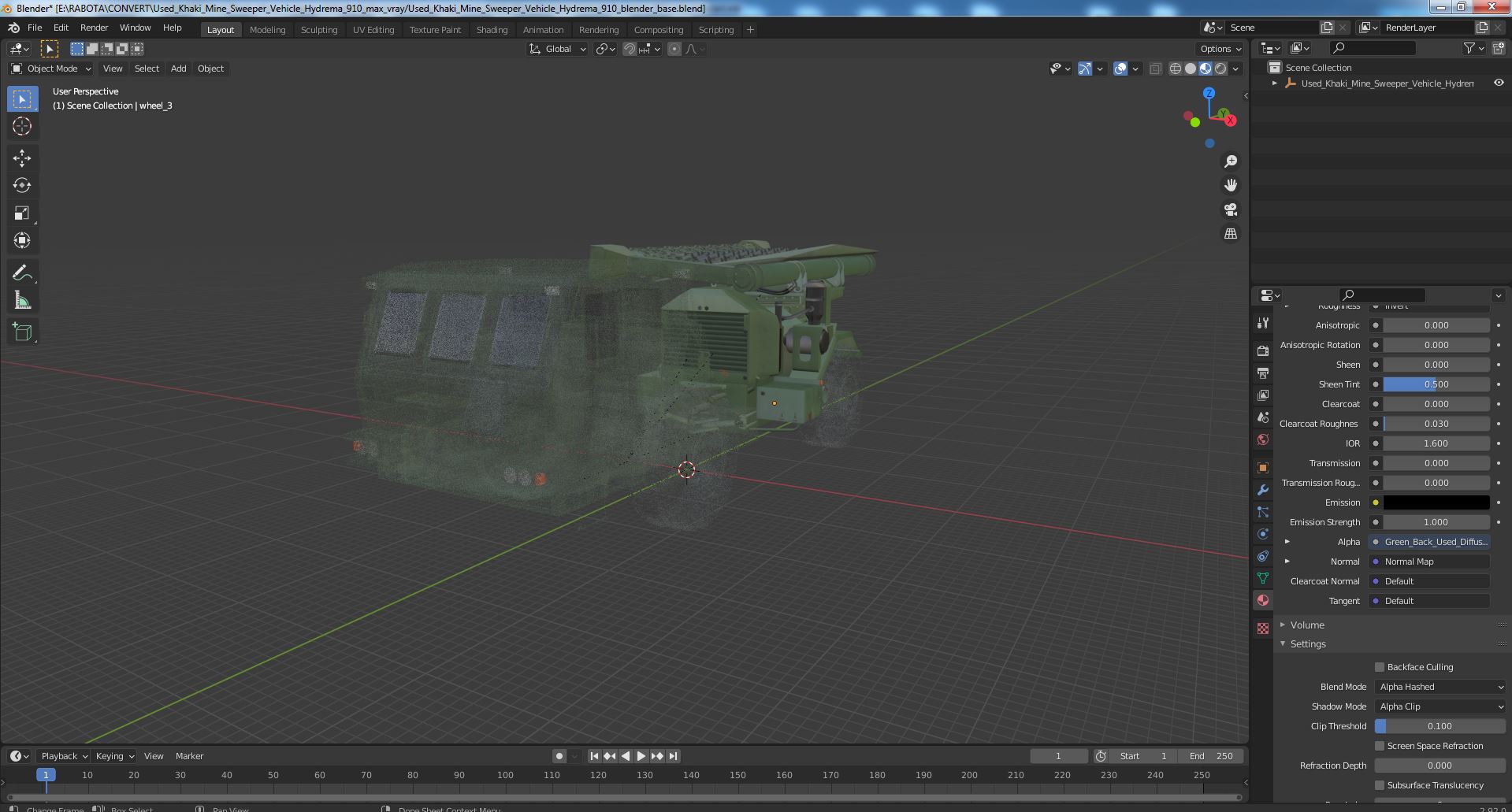Select the Add Cube tool
1512x812 pixels.
[22, 332]
